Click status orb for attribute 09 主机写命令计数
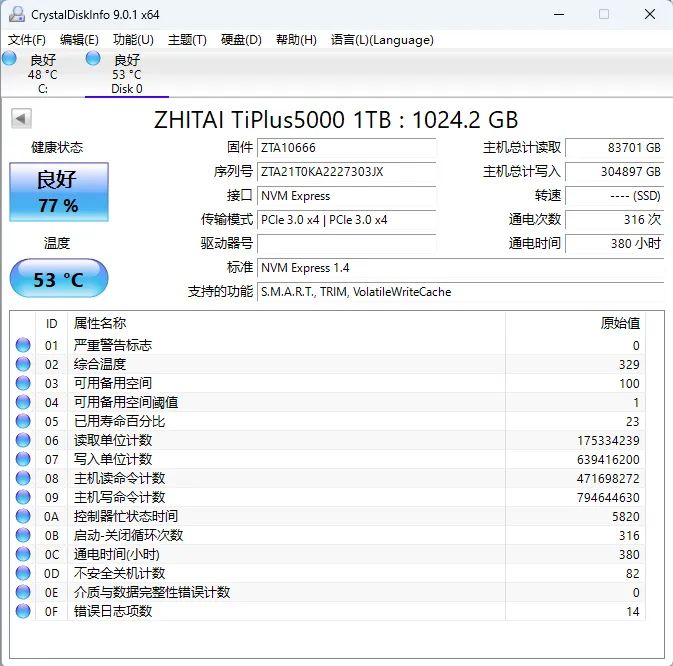This screenshot has height=666, width=673. [23, 497]
